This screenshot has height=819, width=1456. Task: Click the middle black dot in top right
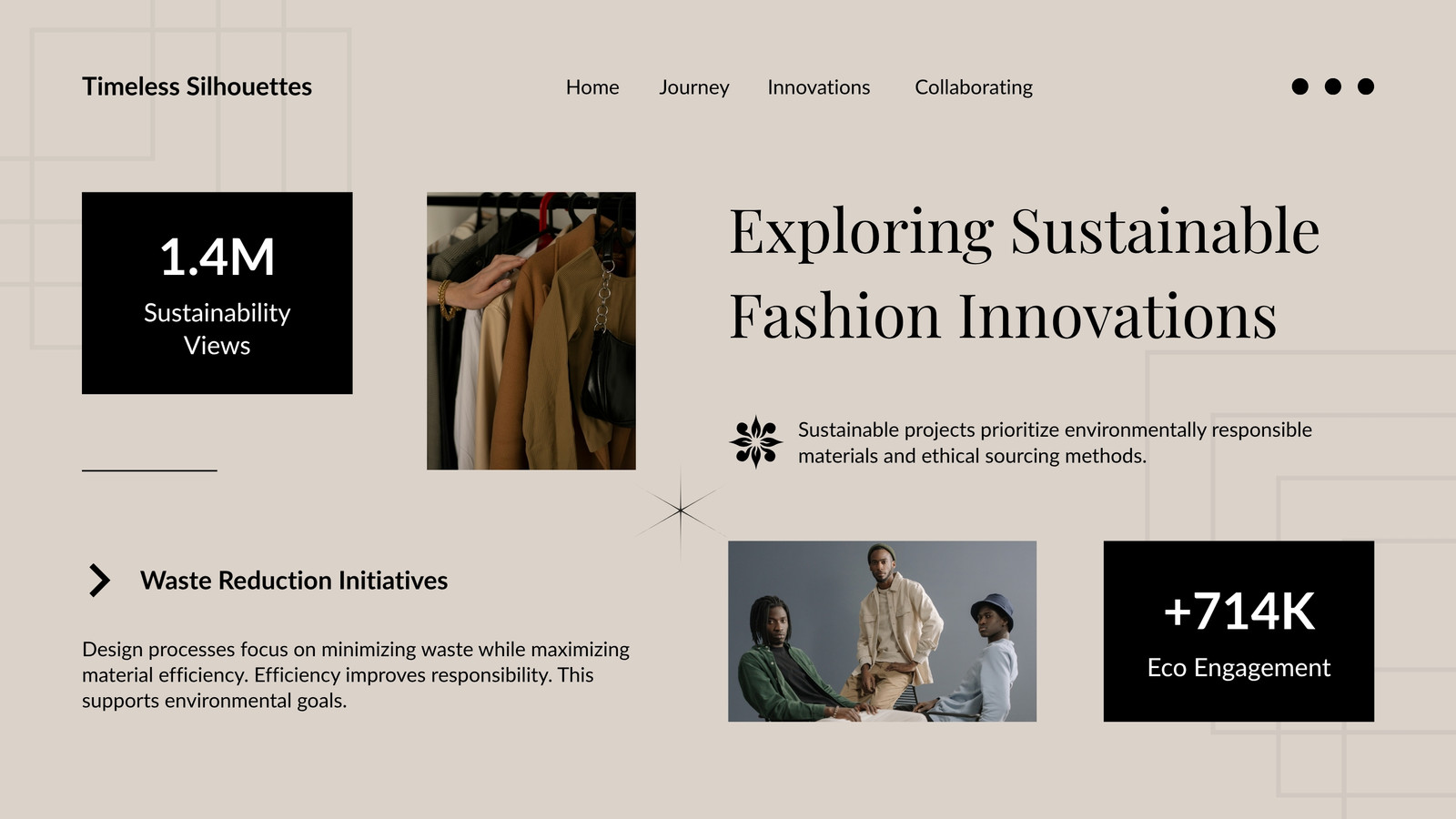click(x=1333, y=86)
